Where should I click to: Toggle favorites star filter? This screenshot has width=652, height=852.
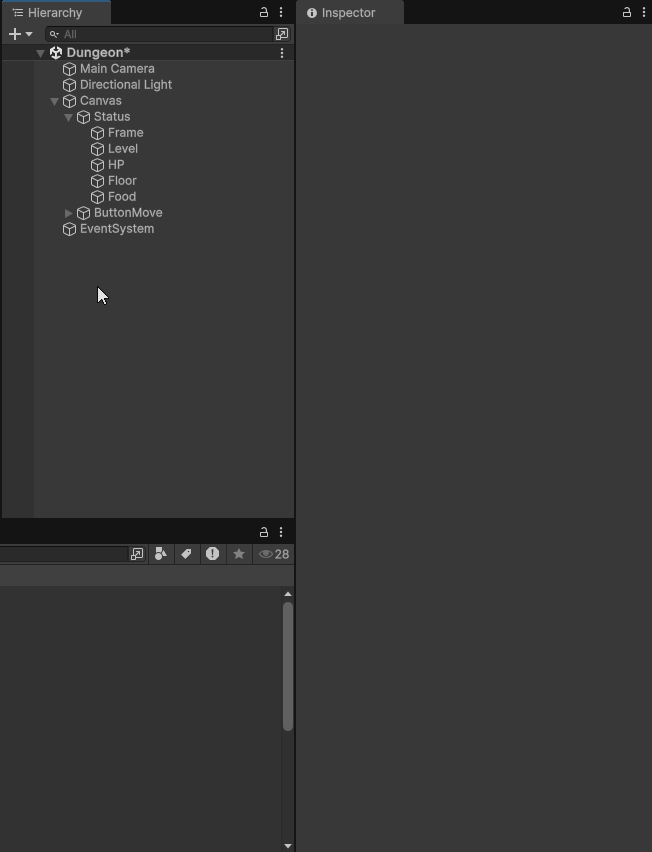tap(239, 554)
